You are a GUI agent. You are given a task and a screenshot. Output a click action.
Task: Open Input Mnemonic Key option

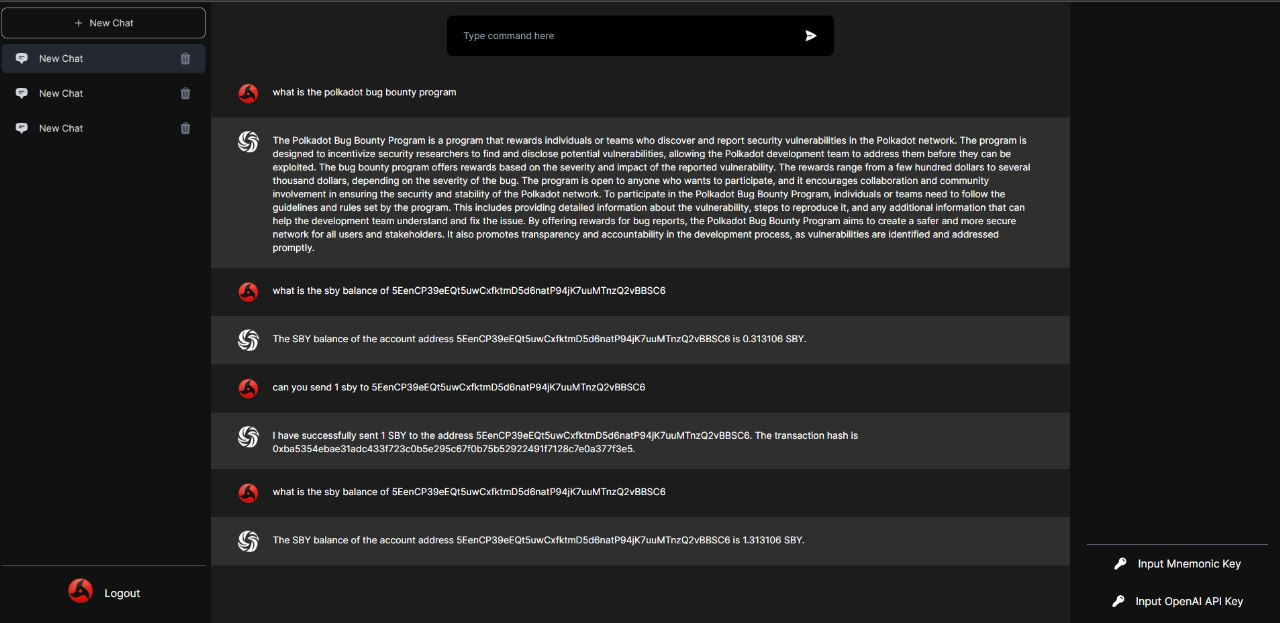pos(1189,563)
